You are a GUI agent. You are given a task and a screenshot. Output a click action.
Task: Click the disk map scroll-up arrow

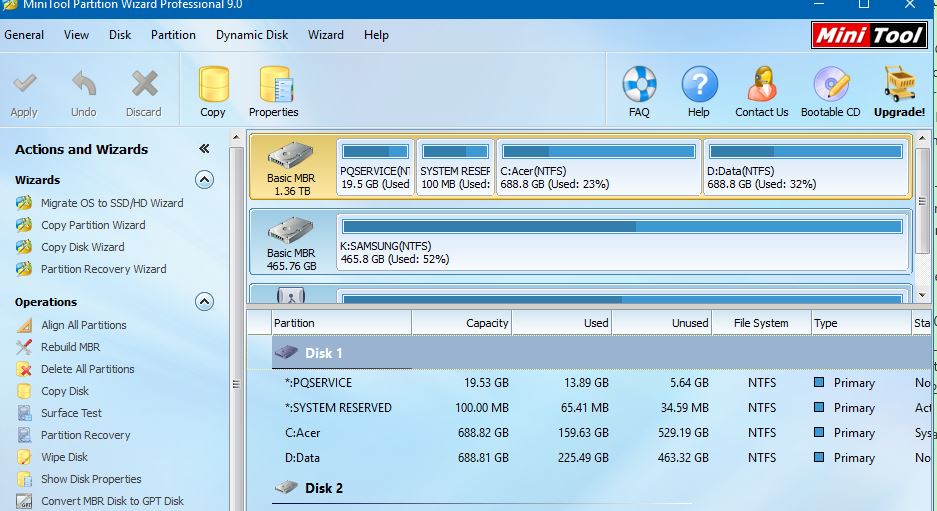click(x=922, y=138)
